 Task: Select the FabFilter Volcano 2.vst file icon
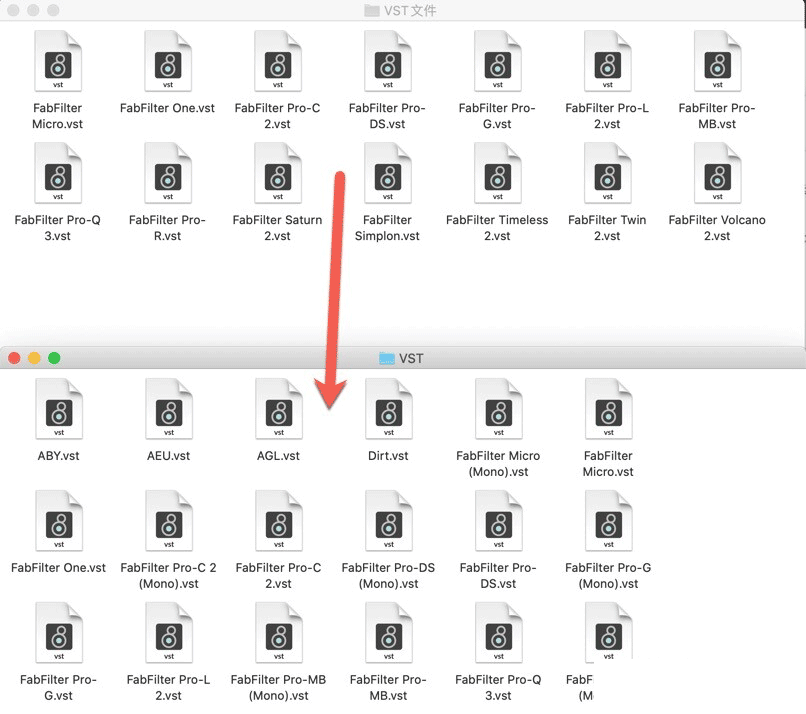[718, 173]
